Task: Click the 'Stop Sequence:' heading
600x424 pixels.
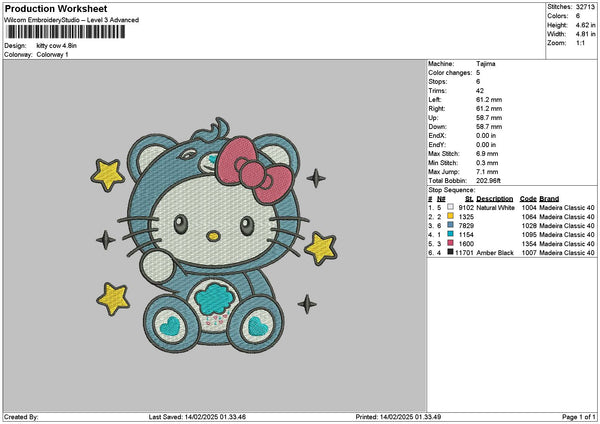Action: click(x=452, y=190)
